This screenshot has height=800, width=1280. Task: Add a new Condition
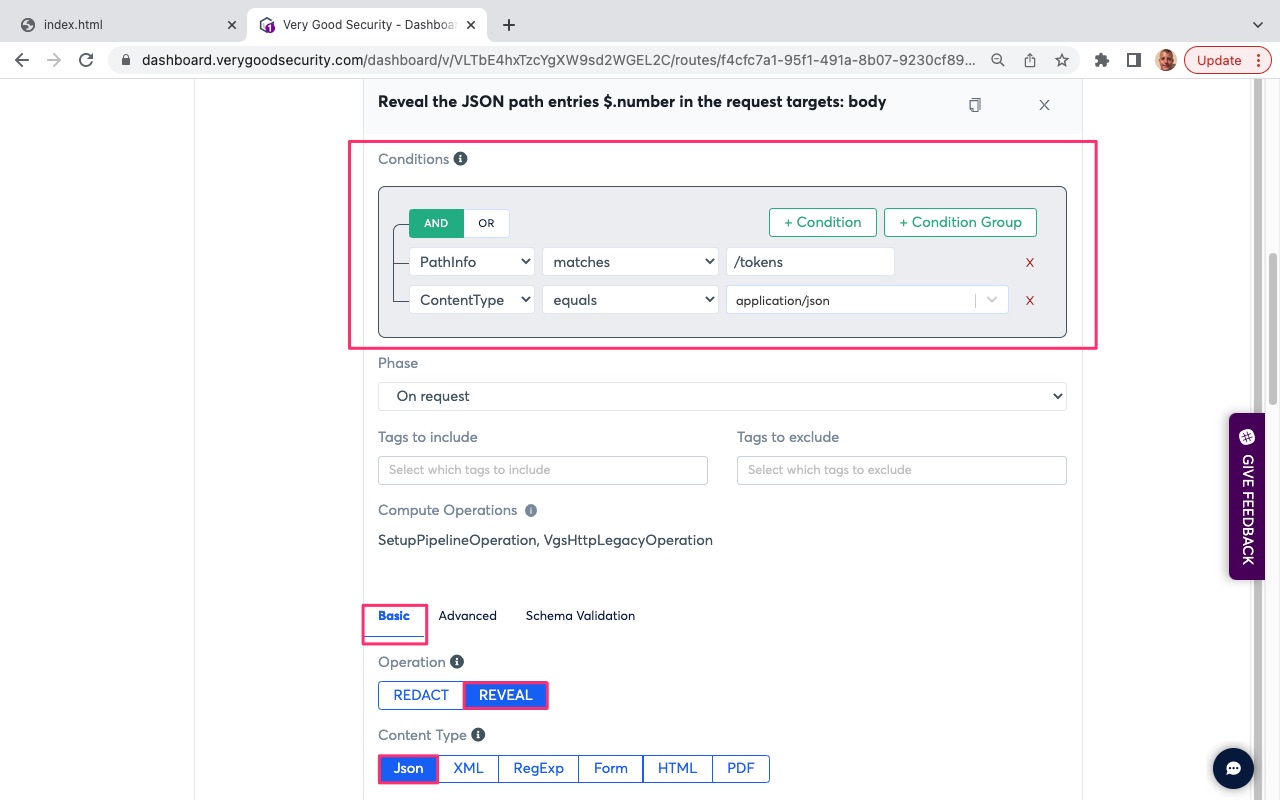pos(823,222)
